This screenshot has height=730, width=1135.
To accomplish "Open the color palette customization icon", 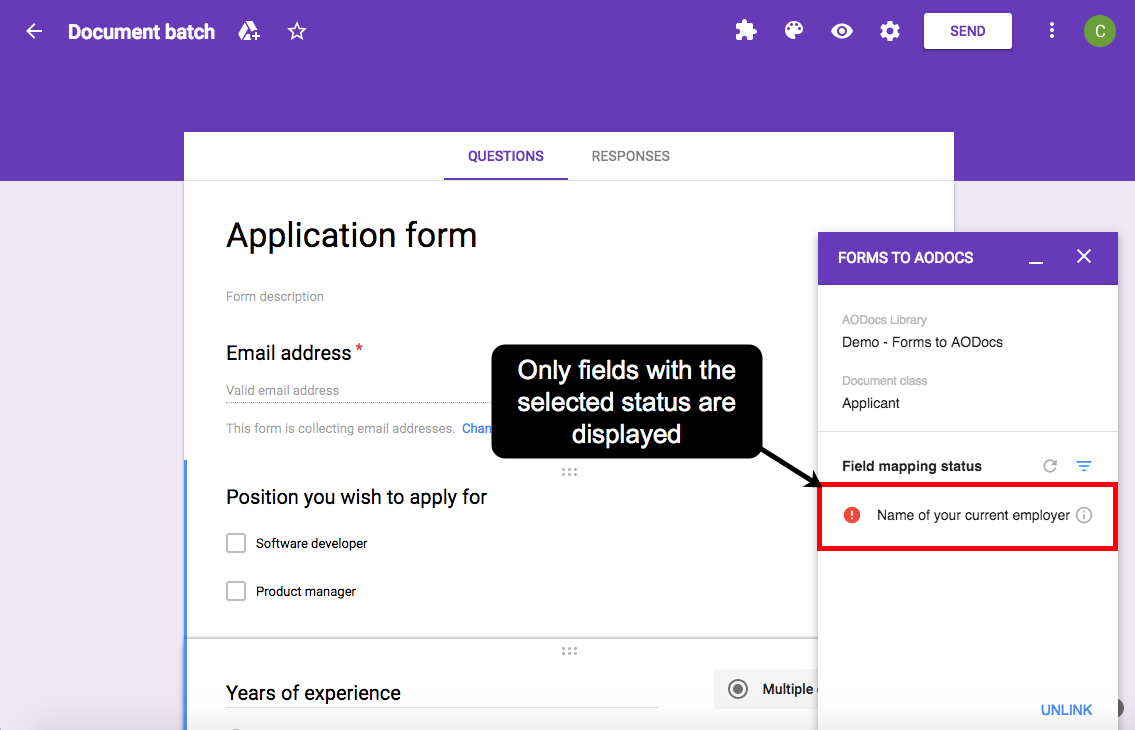I will coord(794,30).
